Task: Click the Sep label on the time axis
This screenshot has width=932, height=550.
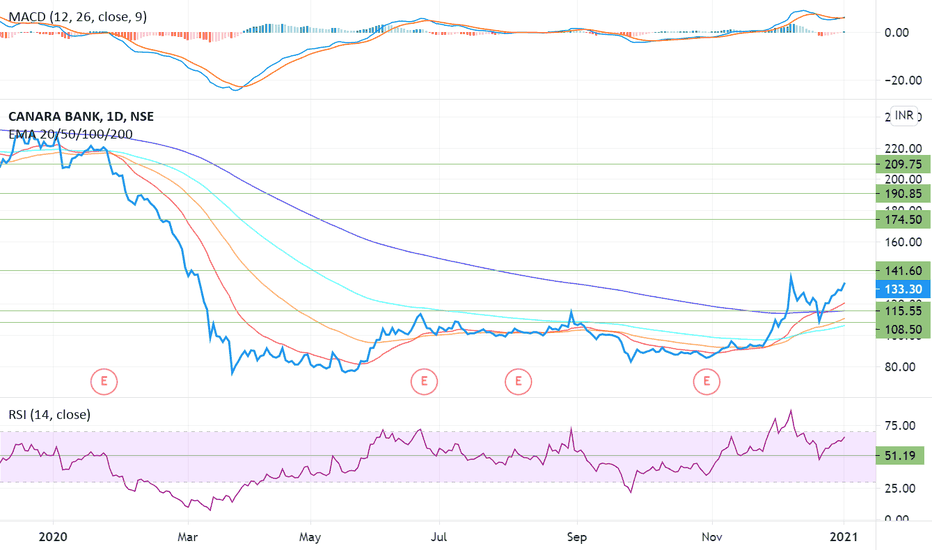Action: [577, 537]
